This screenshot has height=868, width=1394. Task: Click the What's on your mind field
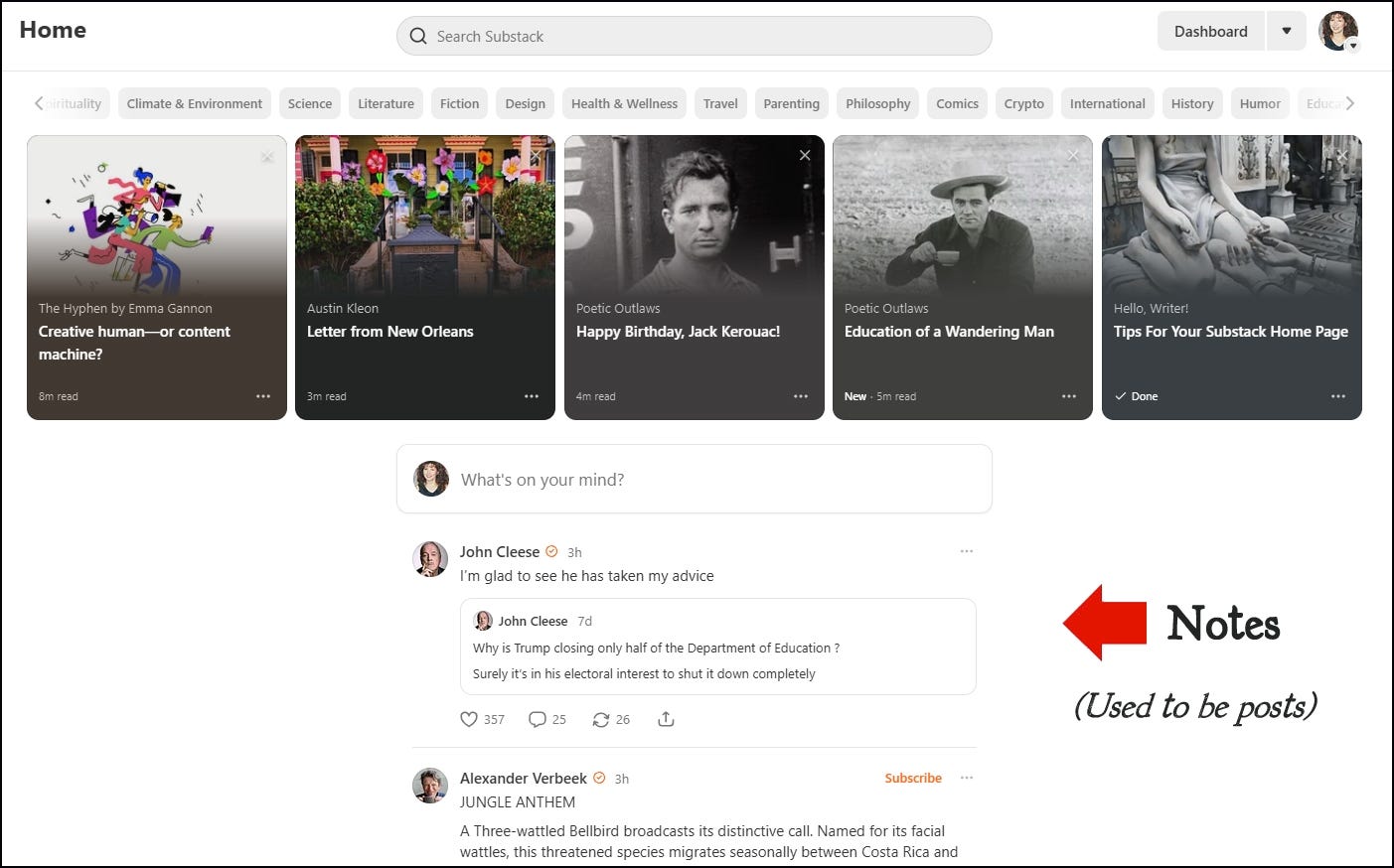[x=694, y=480]
